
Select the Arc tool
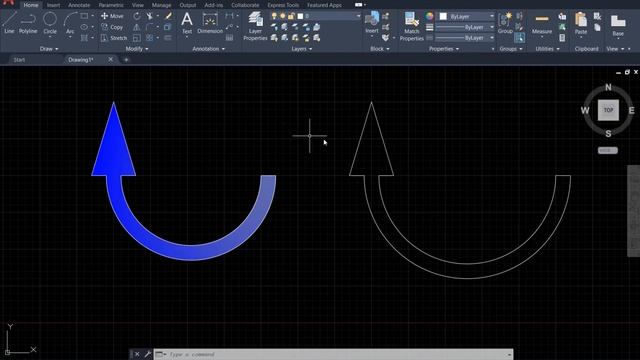point(70,23)
